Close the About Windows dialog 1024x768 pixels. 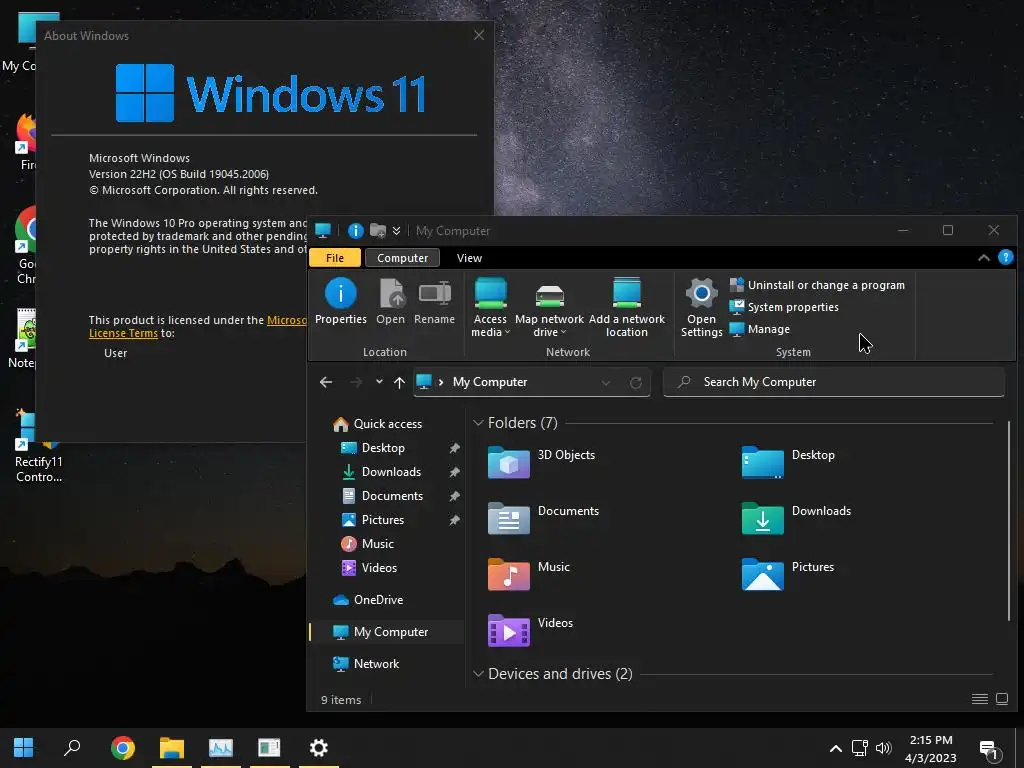[x=479, y=35]
